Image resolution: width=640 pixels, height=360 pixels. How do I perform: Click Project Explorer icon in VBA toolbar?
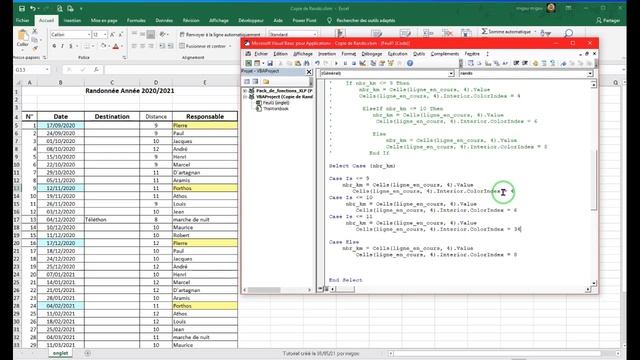373,63
